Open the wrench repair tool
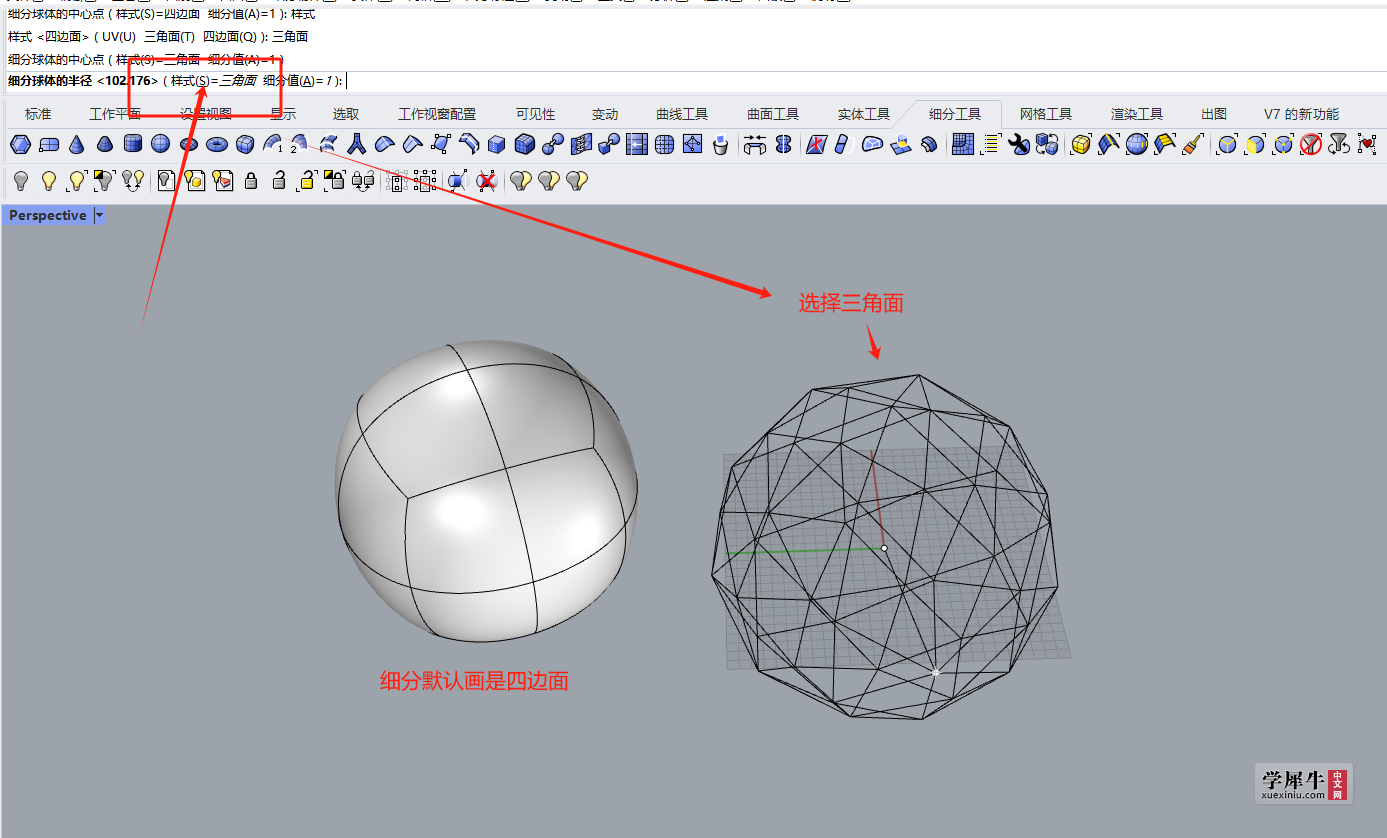 [x=1019, y=146]
